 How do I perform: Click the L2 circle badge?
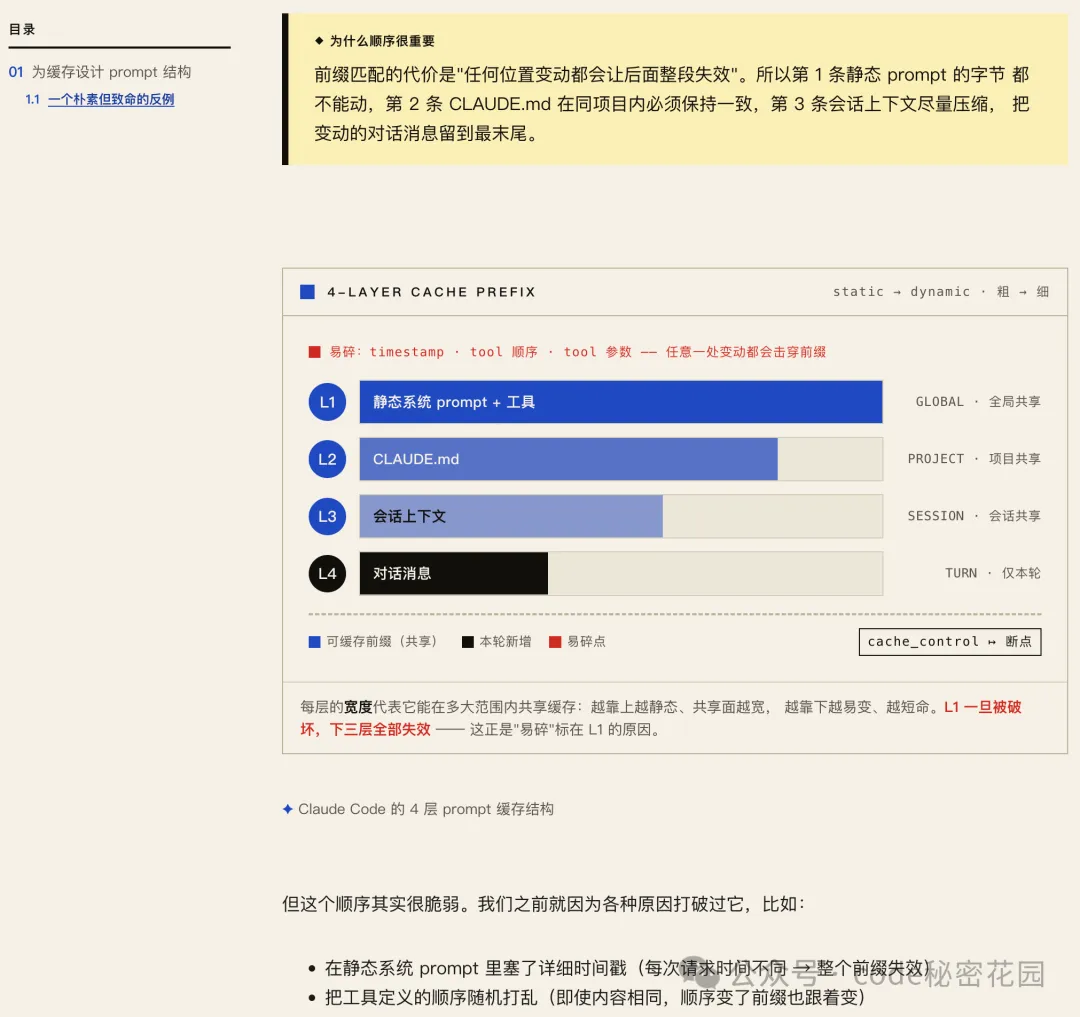[327, 459]
